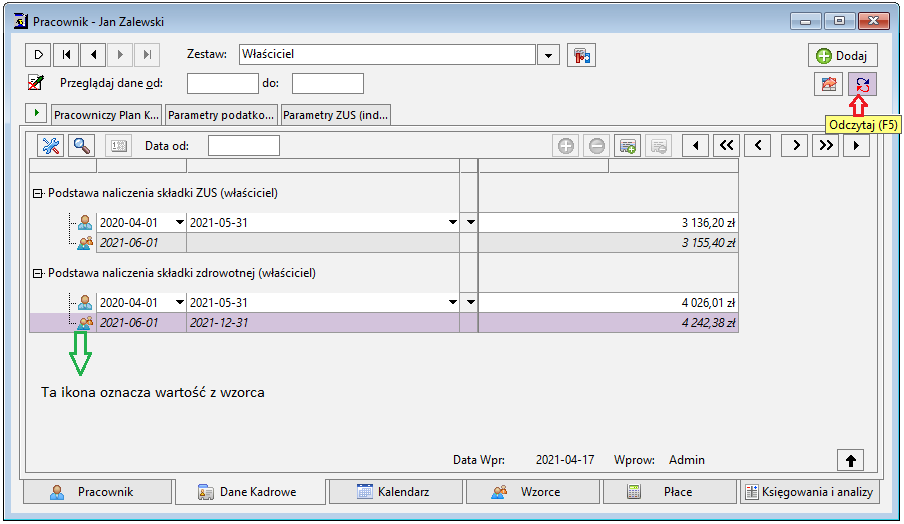The height and width of the screenshot is (524, 904).
Task: Click the edit pencil icon near Przeglądaj dane
Action: point(36,83)
